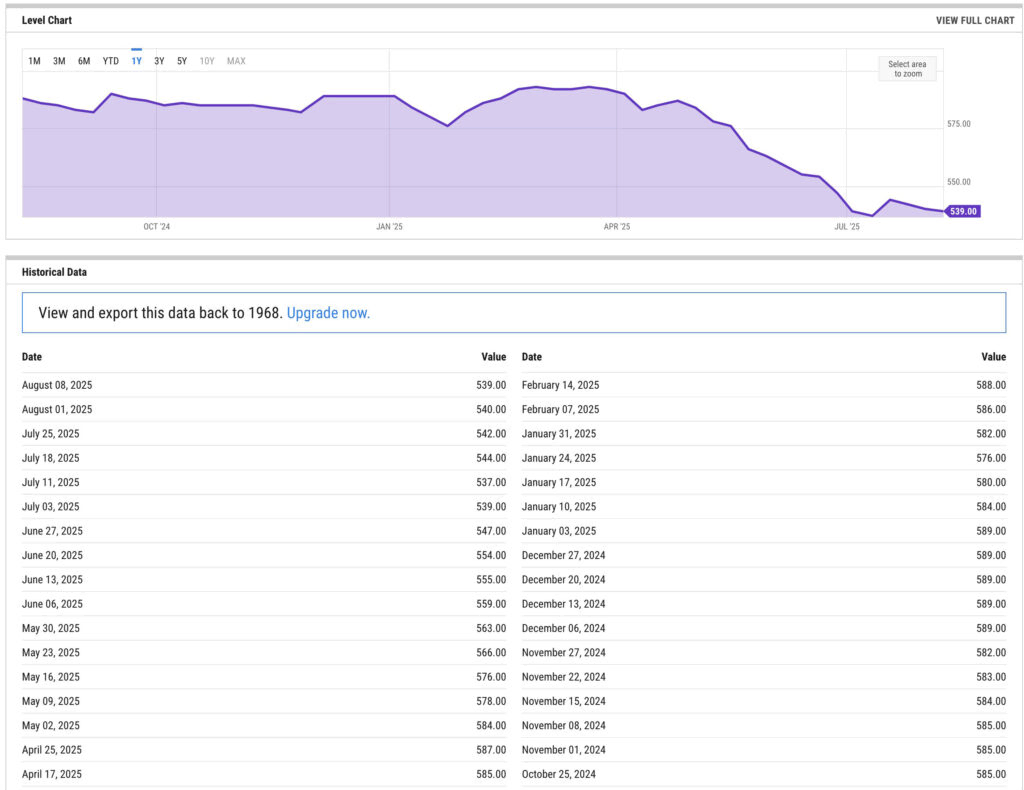This screenshot has height=790, width=1024.
Task: Select the July 03, 2025 date cell
Action: pyautogui.click(x=50, y=507)
